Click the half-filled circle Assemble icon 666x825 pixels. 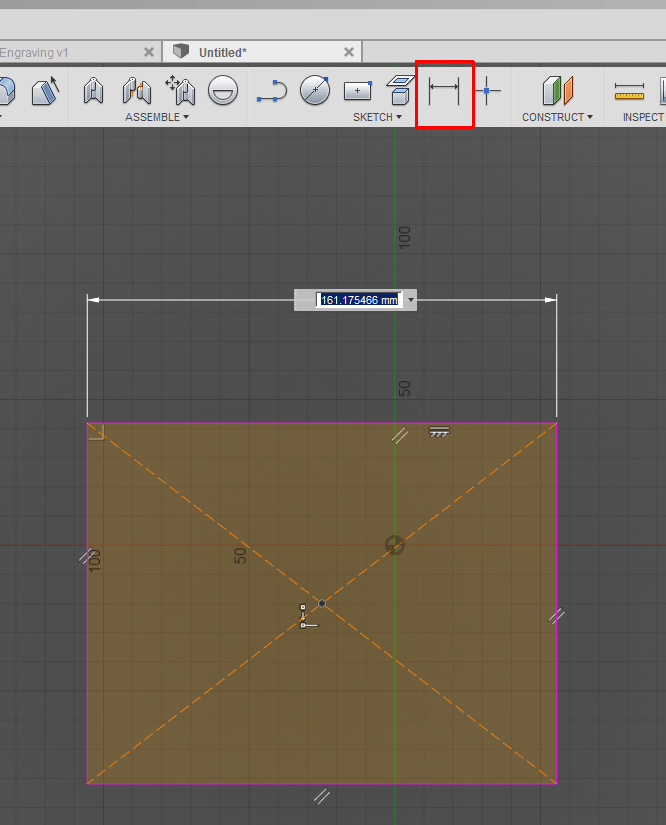[223, 90]
